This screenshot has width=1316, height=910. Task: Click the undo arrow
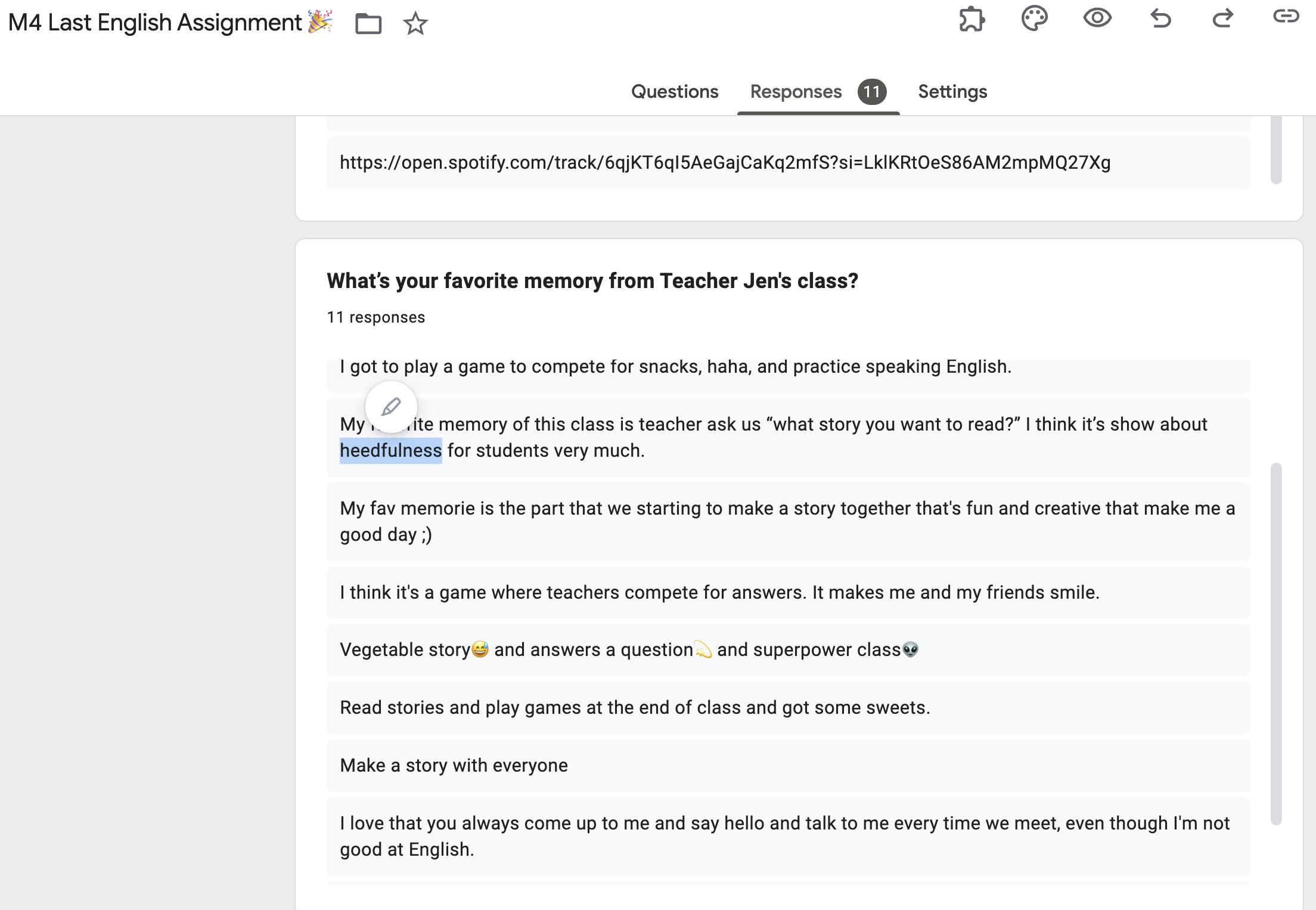(1160, 19)
